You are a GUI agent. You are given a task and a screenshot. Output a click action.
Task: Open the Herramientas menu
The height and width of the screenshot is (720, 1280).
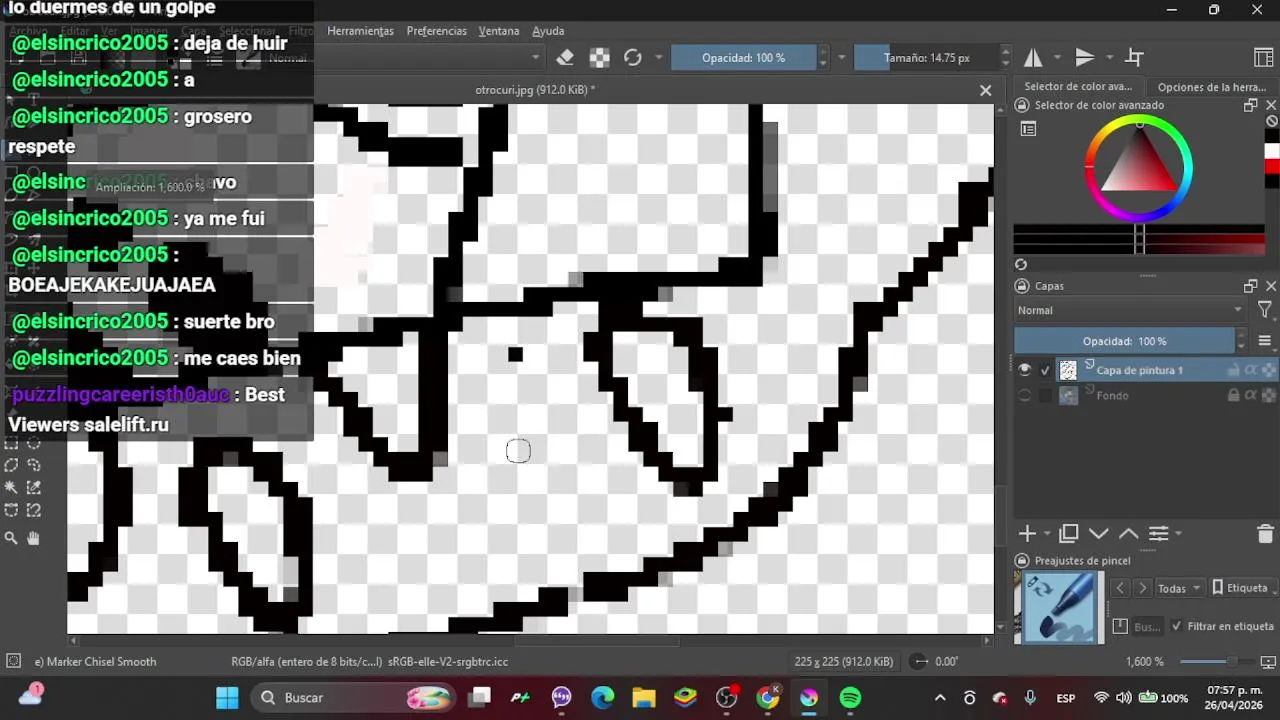tap(360, 31)
